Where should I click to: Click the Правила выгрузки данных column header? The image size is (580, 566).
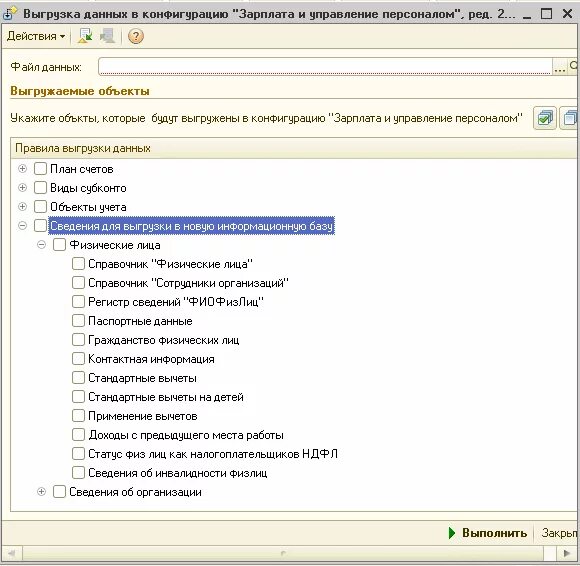(x=294, y=148)
